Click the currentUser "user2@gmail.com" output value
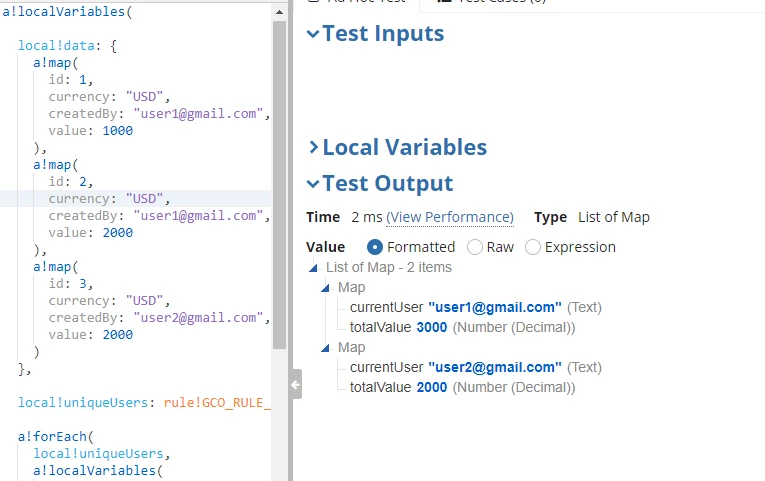The height and width of the screenshot is (481, 765). [x=495, y=367]
